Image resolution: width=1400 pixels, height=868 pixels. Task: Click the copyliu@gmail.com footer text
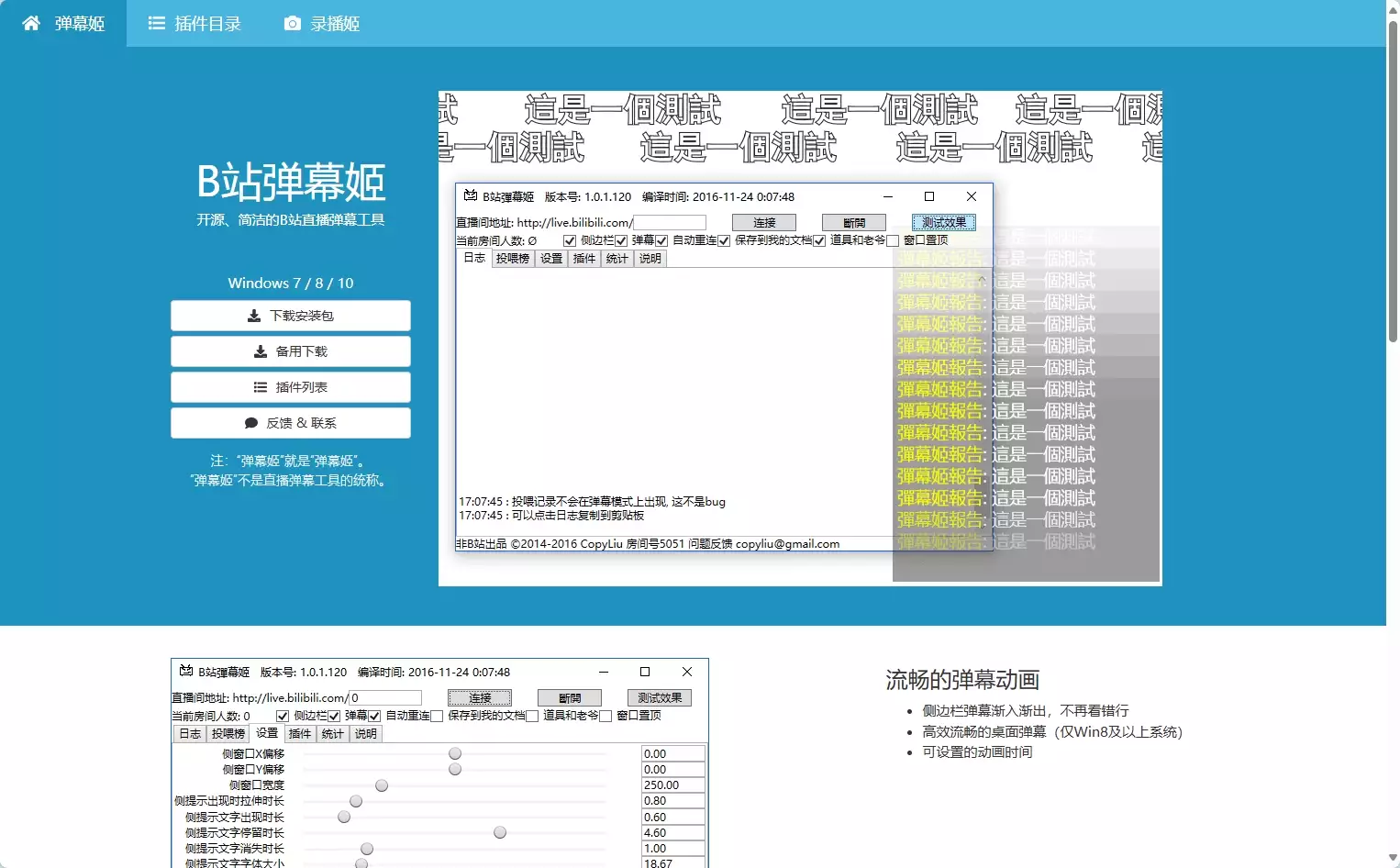tap(787, 544)
